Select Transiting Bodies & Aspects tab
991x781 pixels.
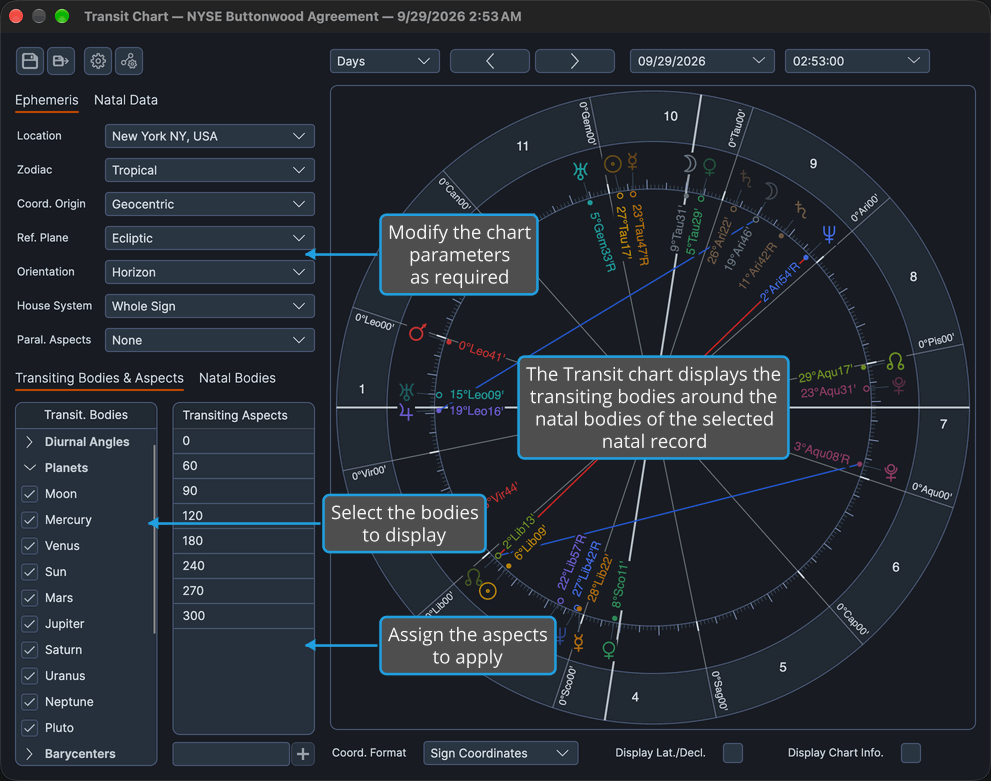point(99,378)
